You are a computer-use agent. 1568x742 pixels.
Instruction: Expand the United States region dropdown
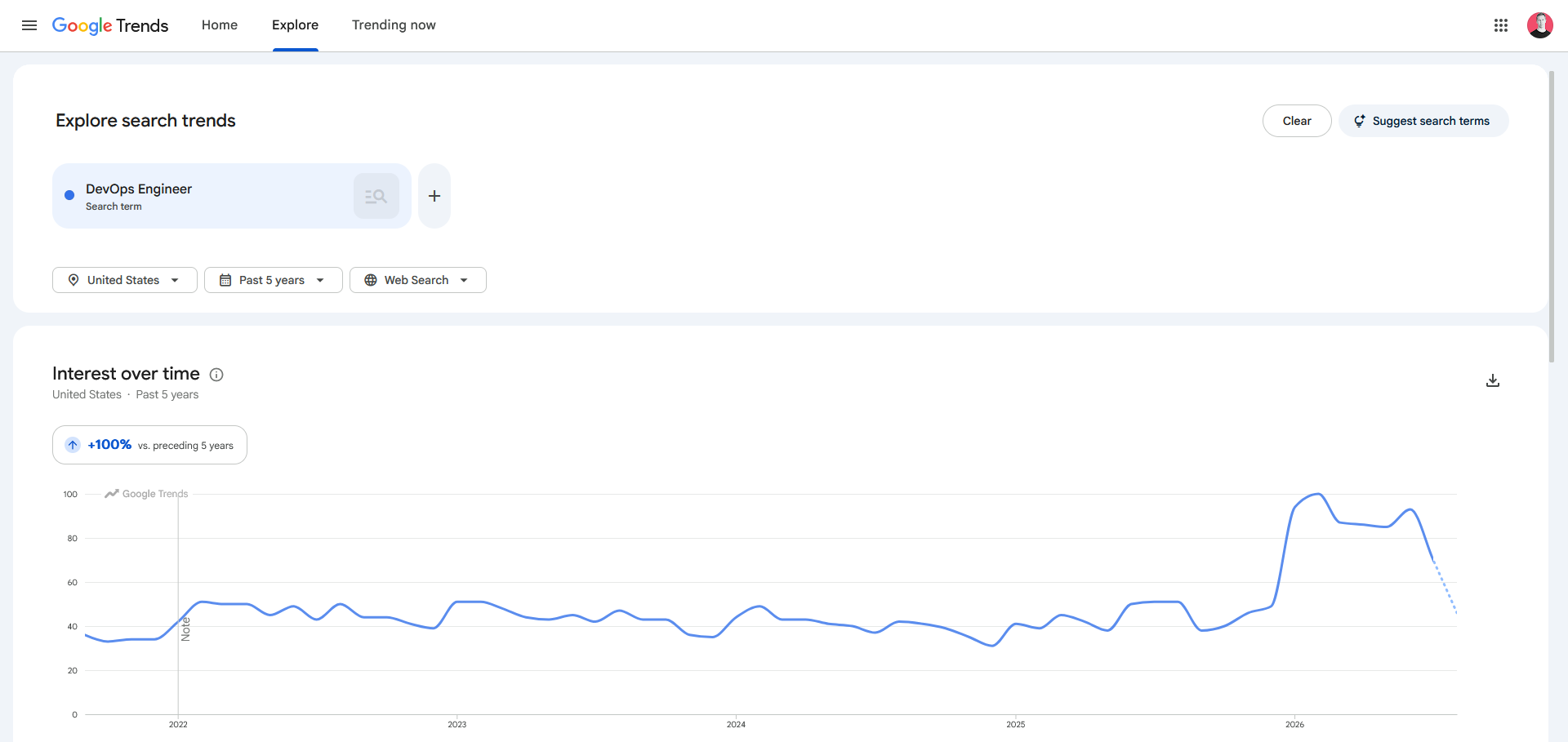(x=125, y=280)
